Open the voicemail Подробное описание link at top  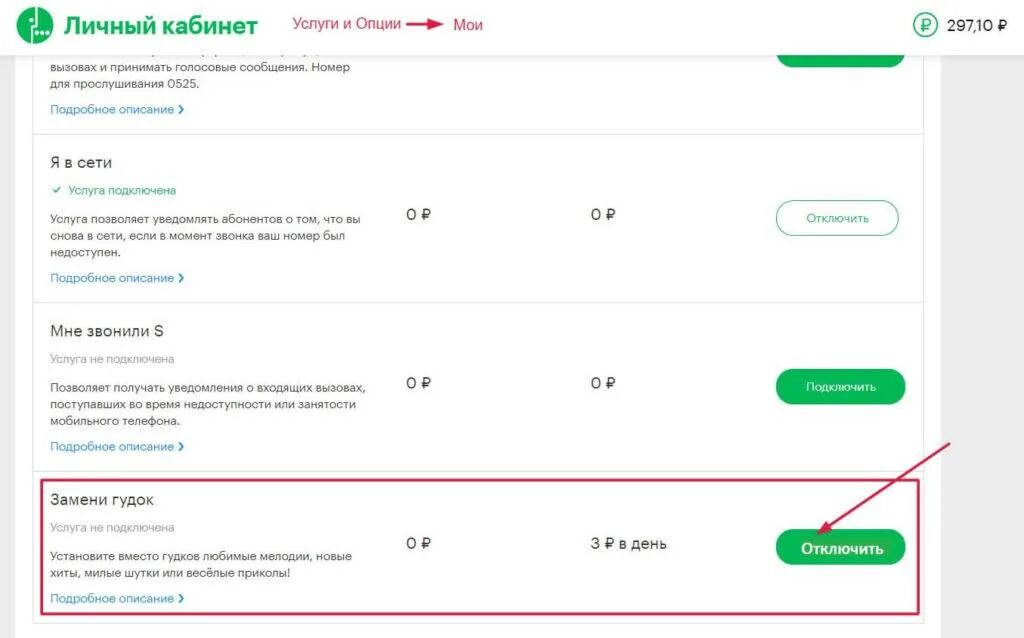coord(117,110)
